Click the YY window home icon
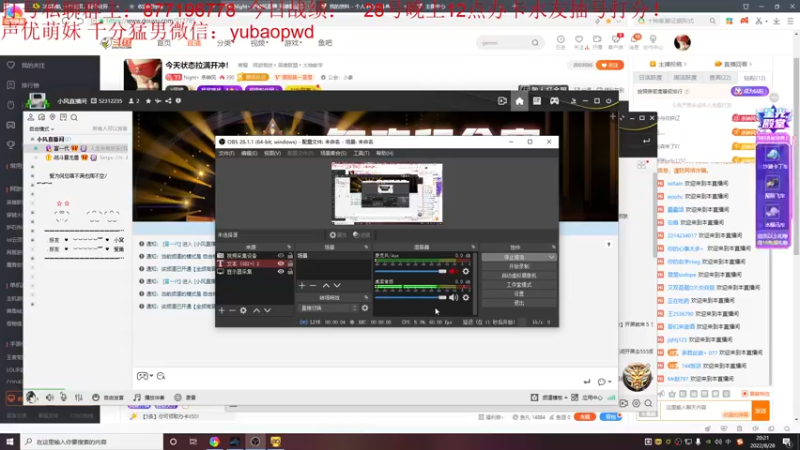Image resolution: width=800 pixels, height=450 pixels. pos(519,101)
